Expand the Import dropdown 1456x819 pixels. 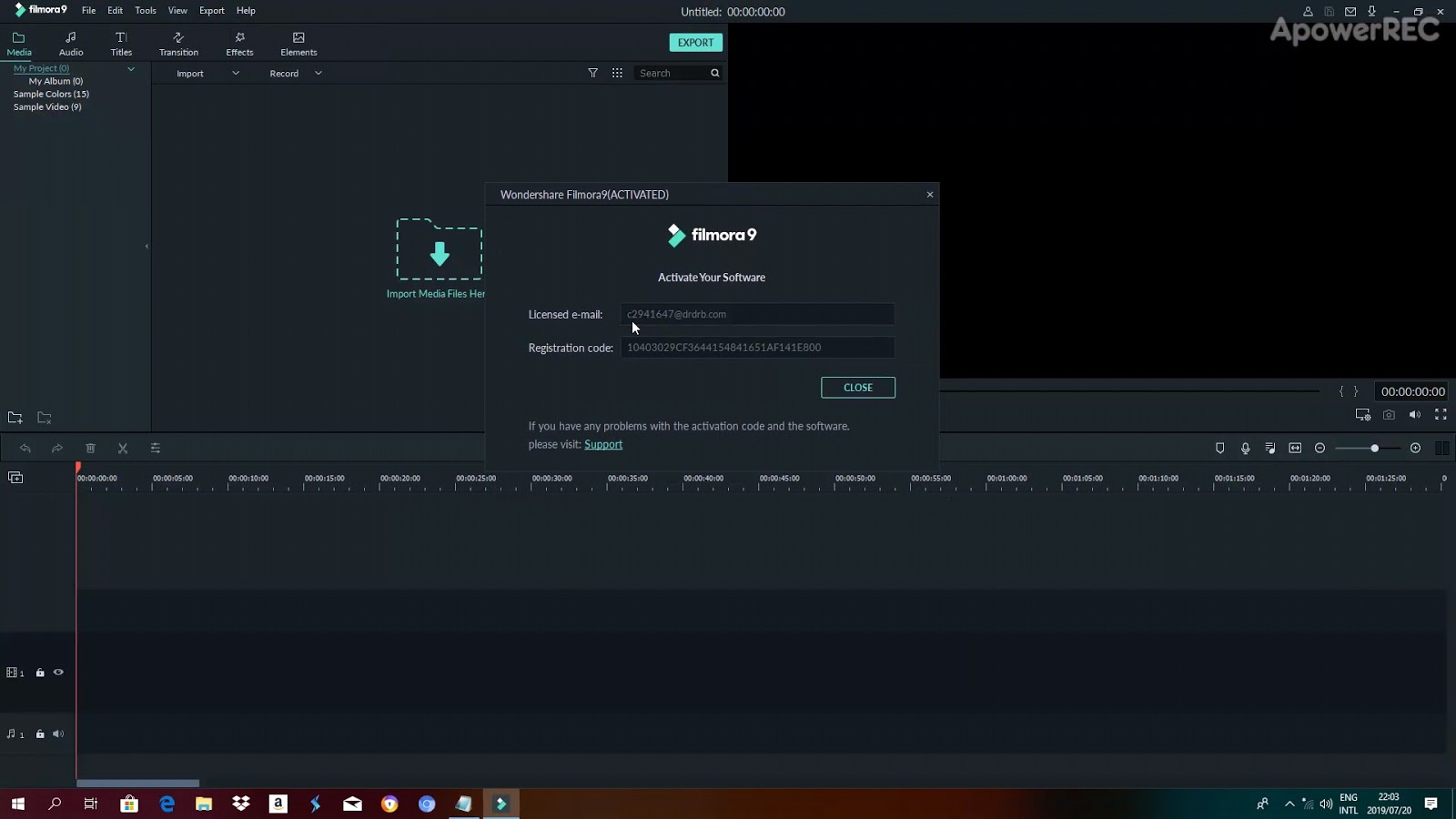click(x=236, y=73)
